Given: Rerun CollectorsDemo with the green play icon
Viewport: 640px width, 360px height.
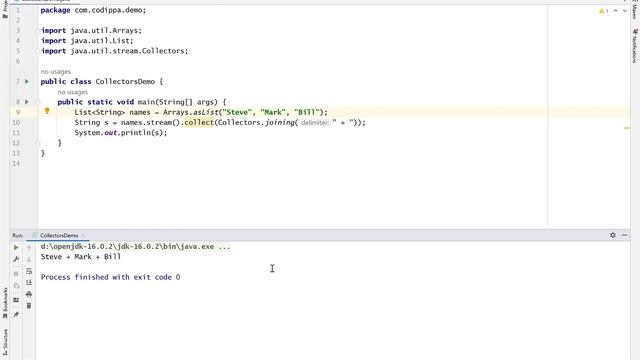Looking at the screenshot, I should tap(16, 247).
